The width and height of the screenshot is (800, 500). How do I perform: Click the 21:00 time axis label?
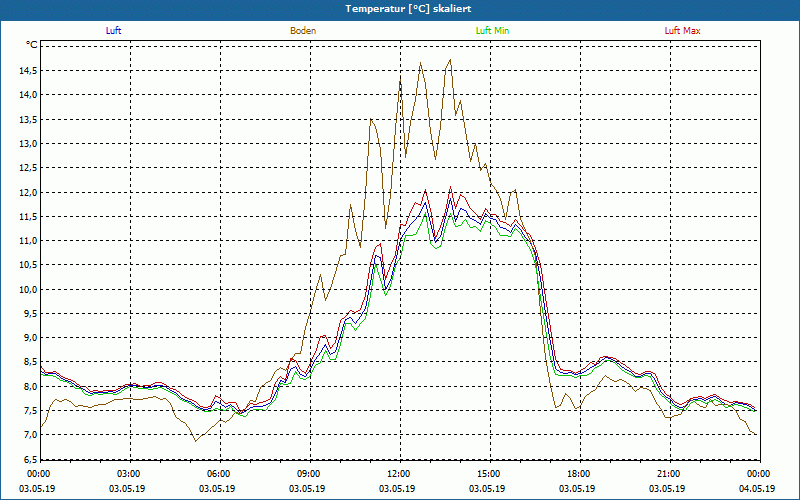coord(670,474)
